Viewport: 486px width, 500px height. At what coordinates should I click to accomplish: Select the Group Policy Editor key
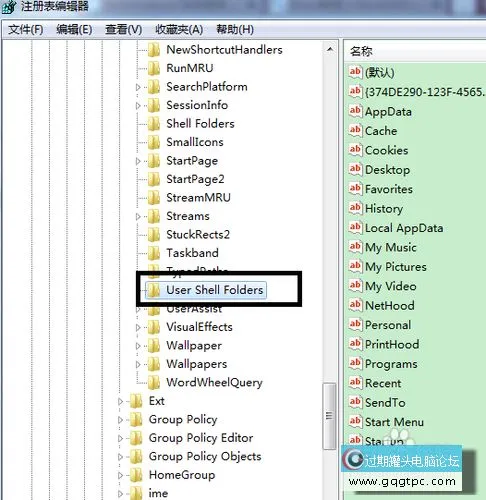pos(201,438)
